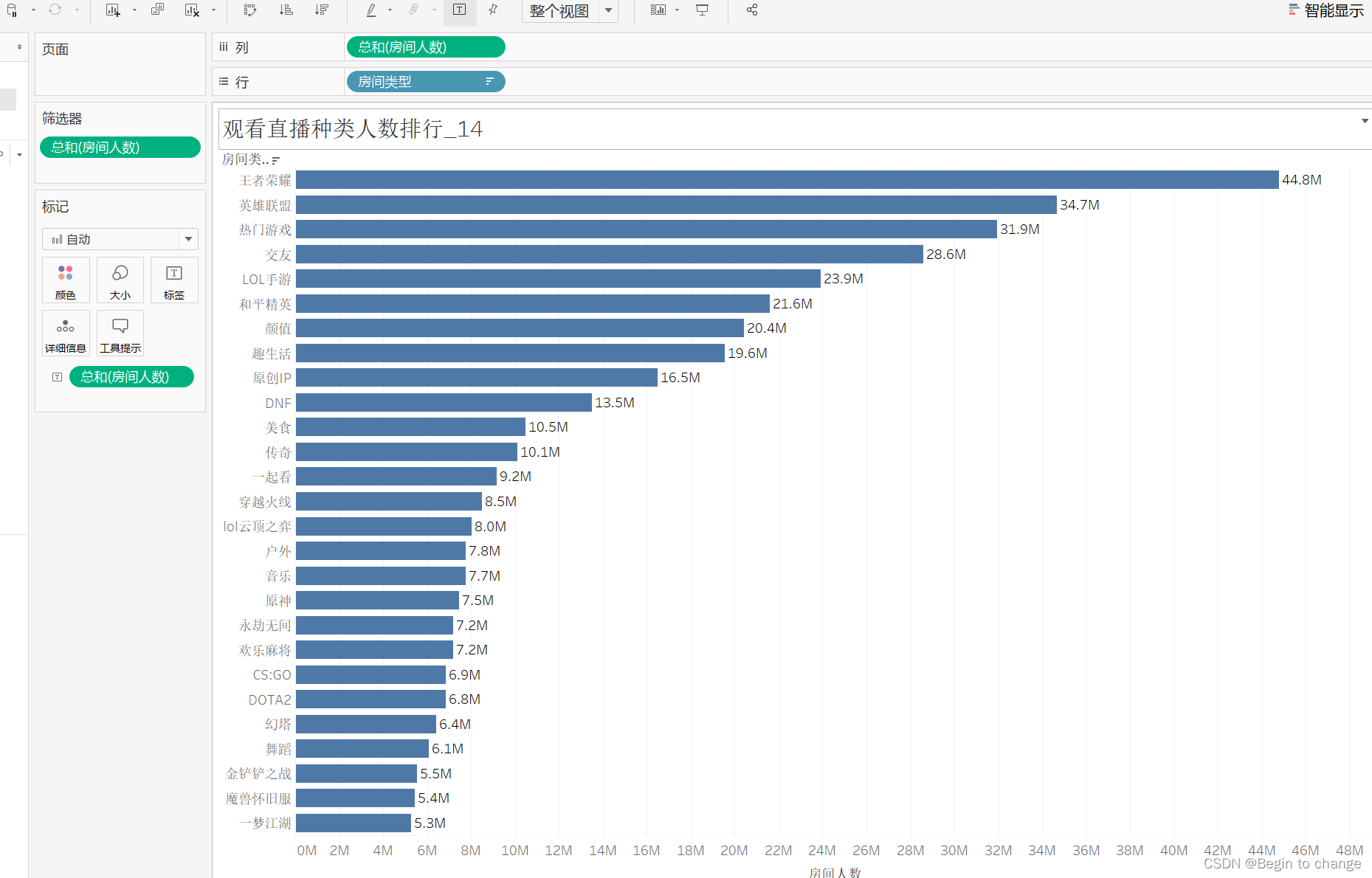Screen dimensions: 1372x878
Task: Open the mark type 自动 dropdown
Action: tap(120, 239)
